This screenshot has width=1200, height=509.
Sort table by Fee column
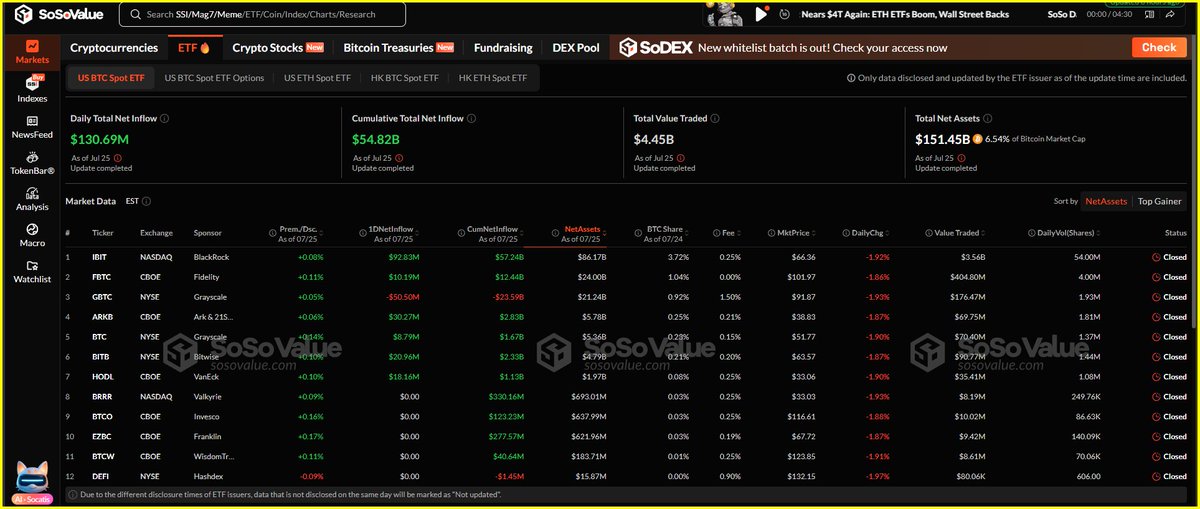tap(729, 232)
